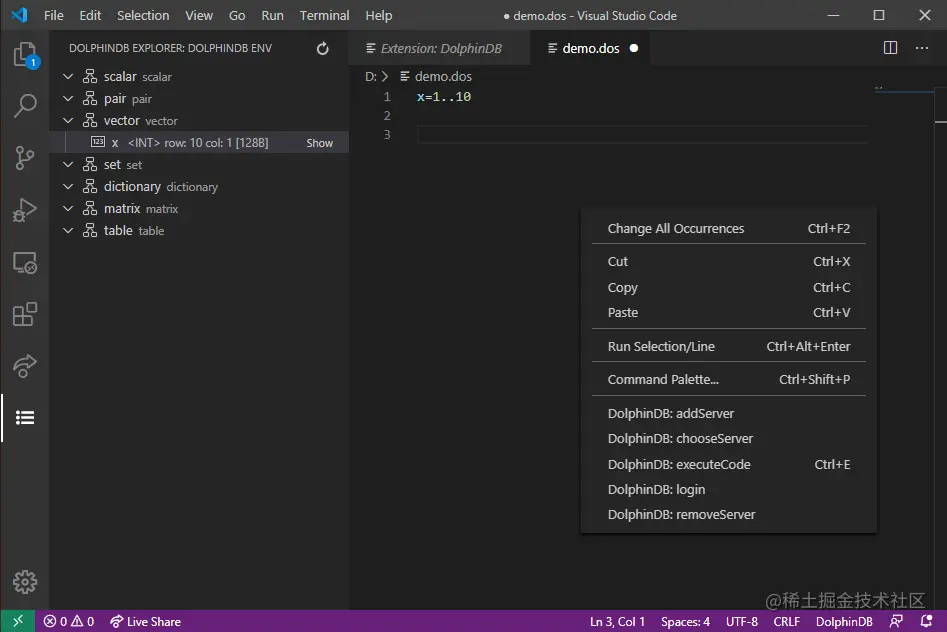Viewport: 947px width, 632px height.
Task: Open the Search view icon
Action: [25, 105]
